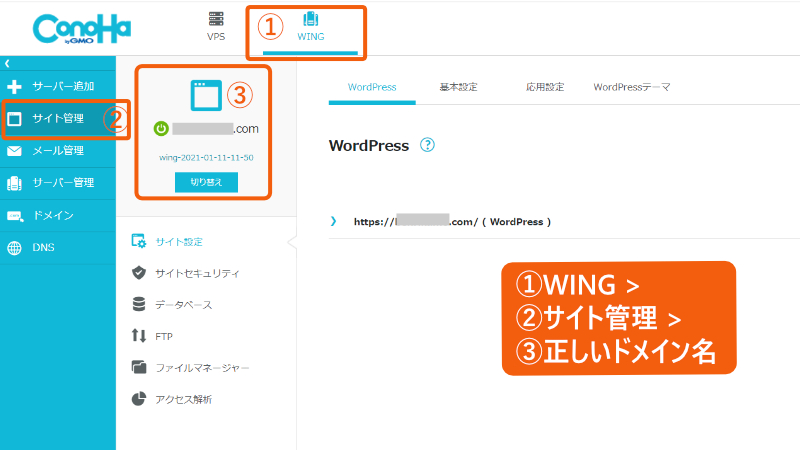Click the https://….com/ ( WordPress ) URL text
This screenshot has width=800, height=450.
coord(452,222)
